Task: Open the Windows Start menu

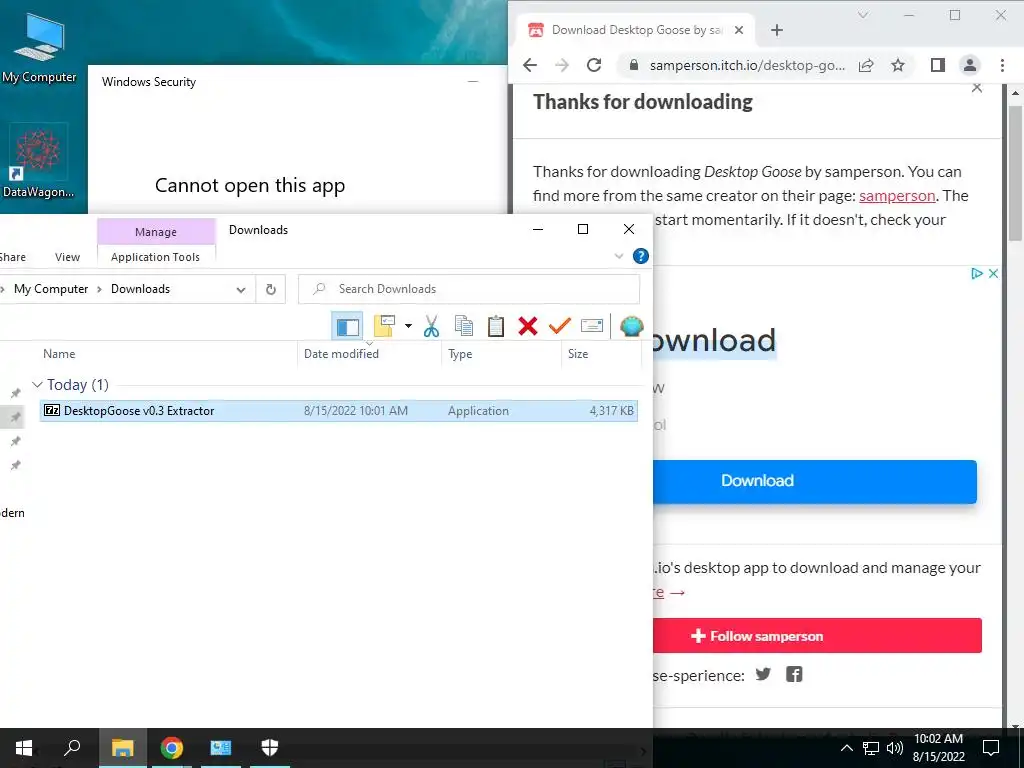Action: click(x=24, y=747)
